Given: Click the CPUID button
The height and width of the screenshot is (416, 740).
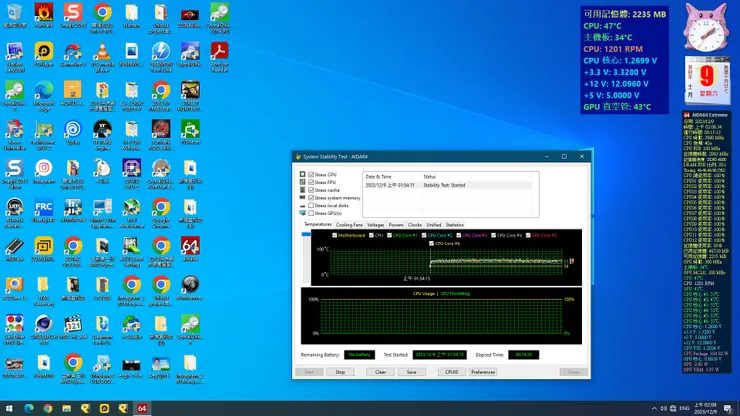Looking at the screenshot, I should tap(450, 371).
